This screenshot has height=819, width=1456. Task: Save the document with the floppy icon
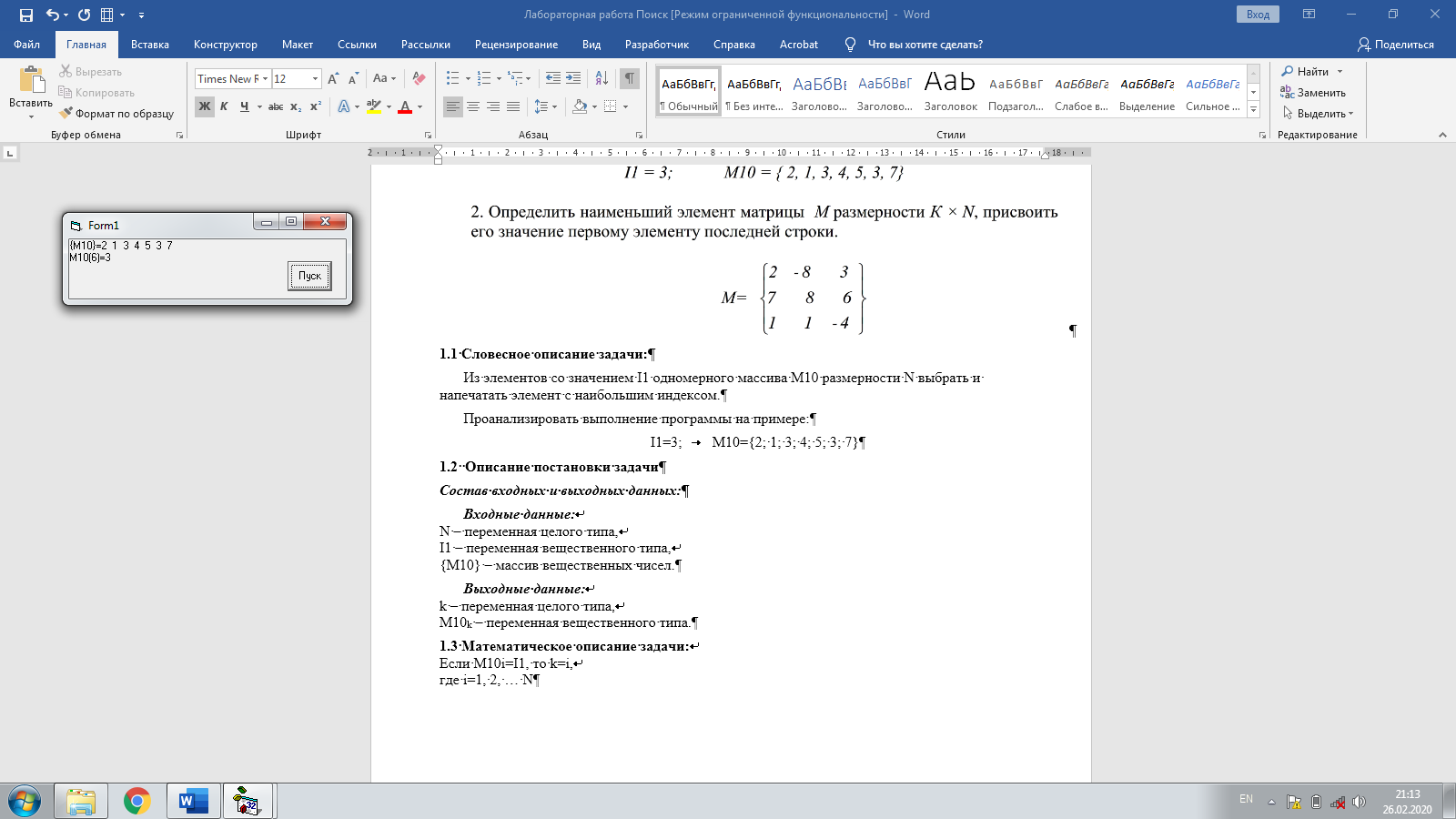pyautogui.click(x=25, y=15)
